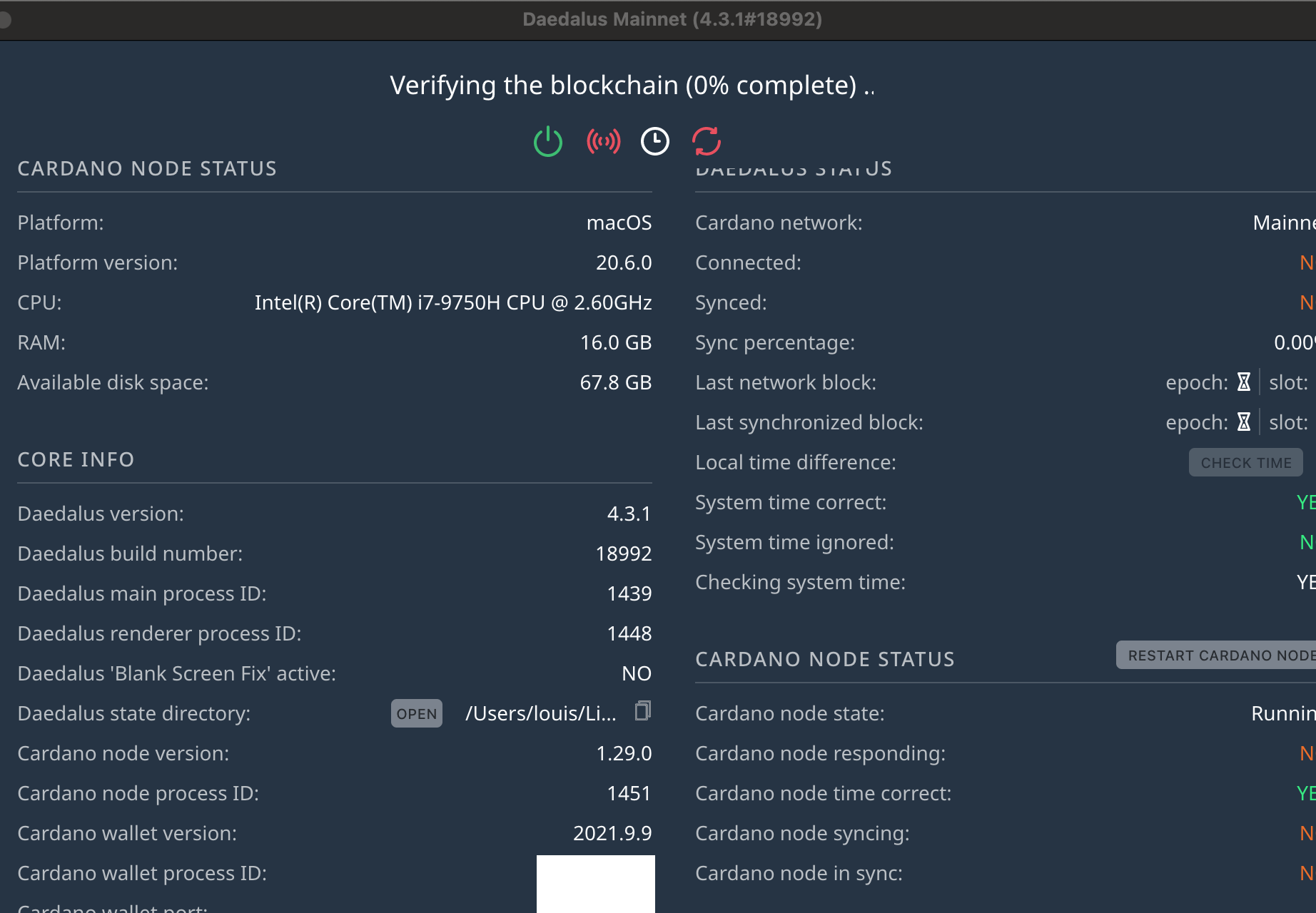Select the RAM value '16.0 GB'

click(616, 342)
